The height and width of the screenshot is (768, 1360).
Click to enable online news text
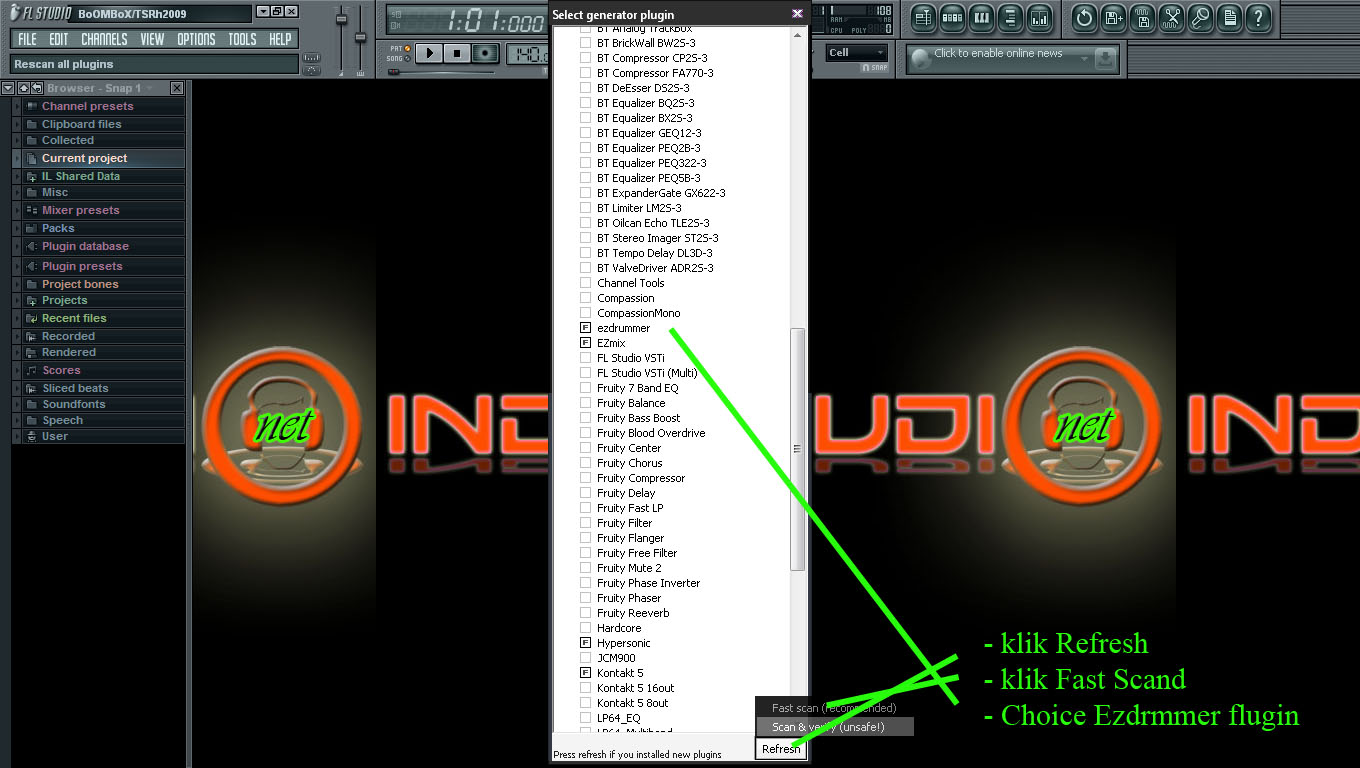[998, 53]
